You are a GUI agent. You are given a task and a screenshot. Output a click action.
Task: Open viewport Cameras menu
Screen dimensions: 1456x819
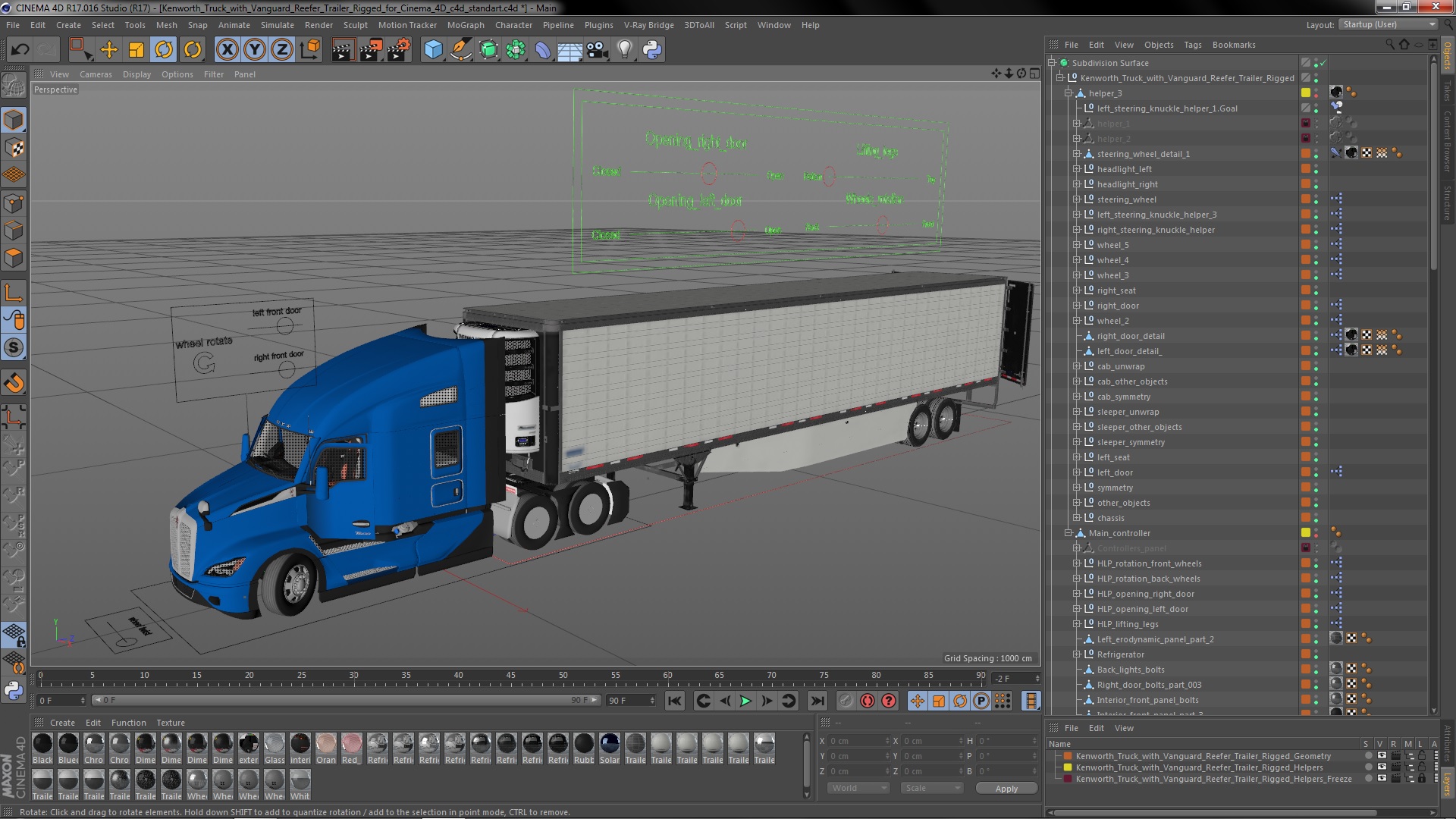(x=96, y=74)
